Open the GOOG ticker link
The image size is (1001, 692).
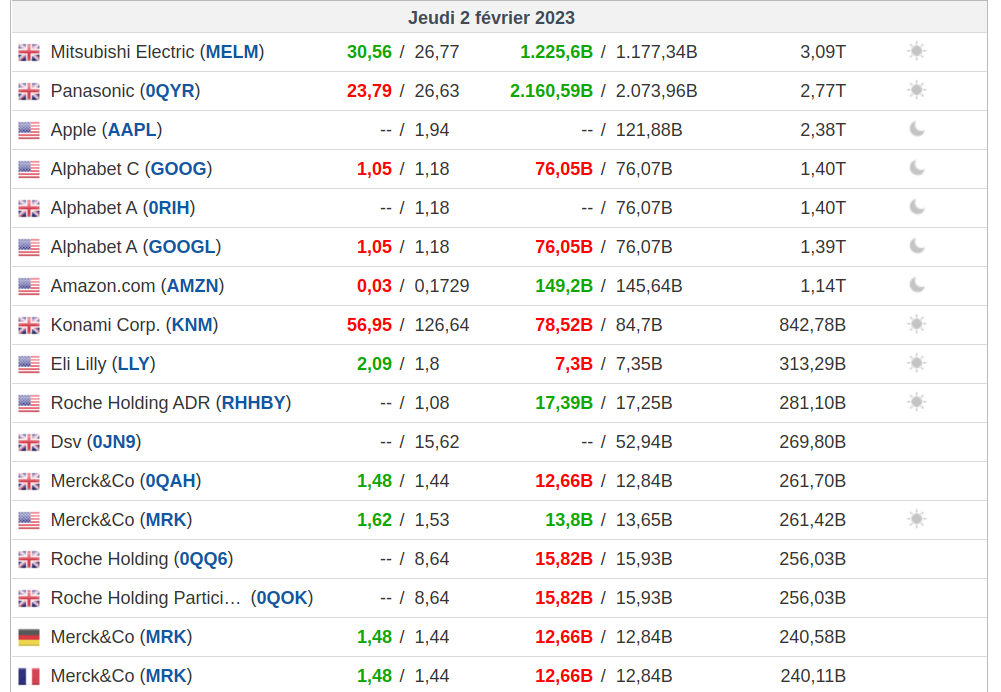(178, 169)
